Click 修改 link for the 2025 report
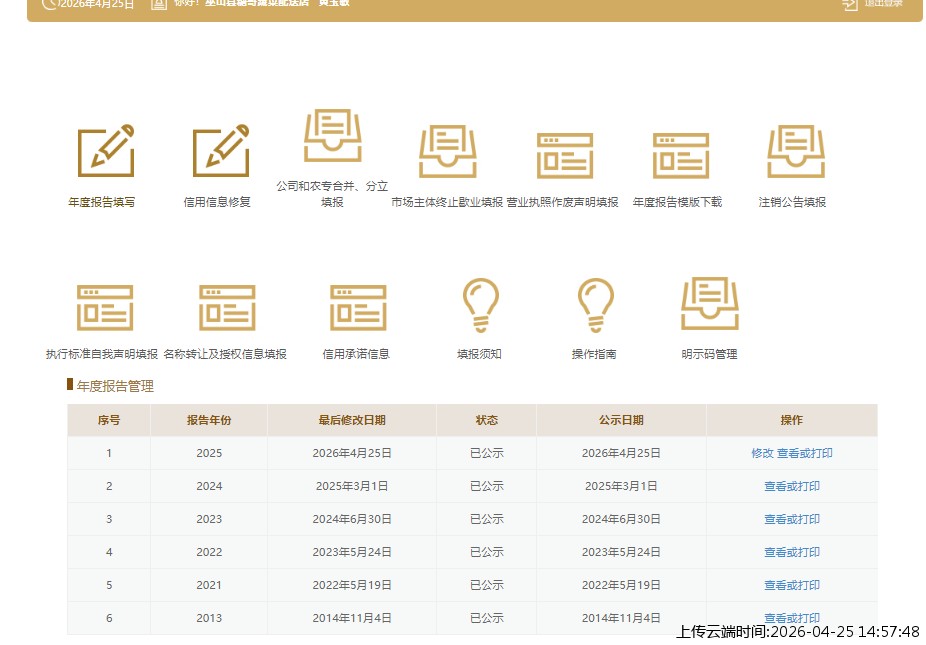This screenshot has height=645, width=926. click(762, 453)
